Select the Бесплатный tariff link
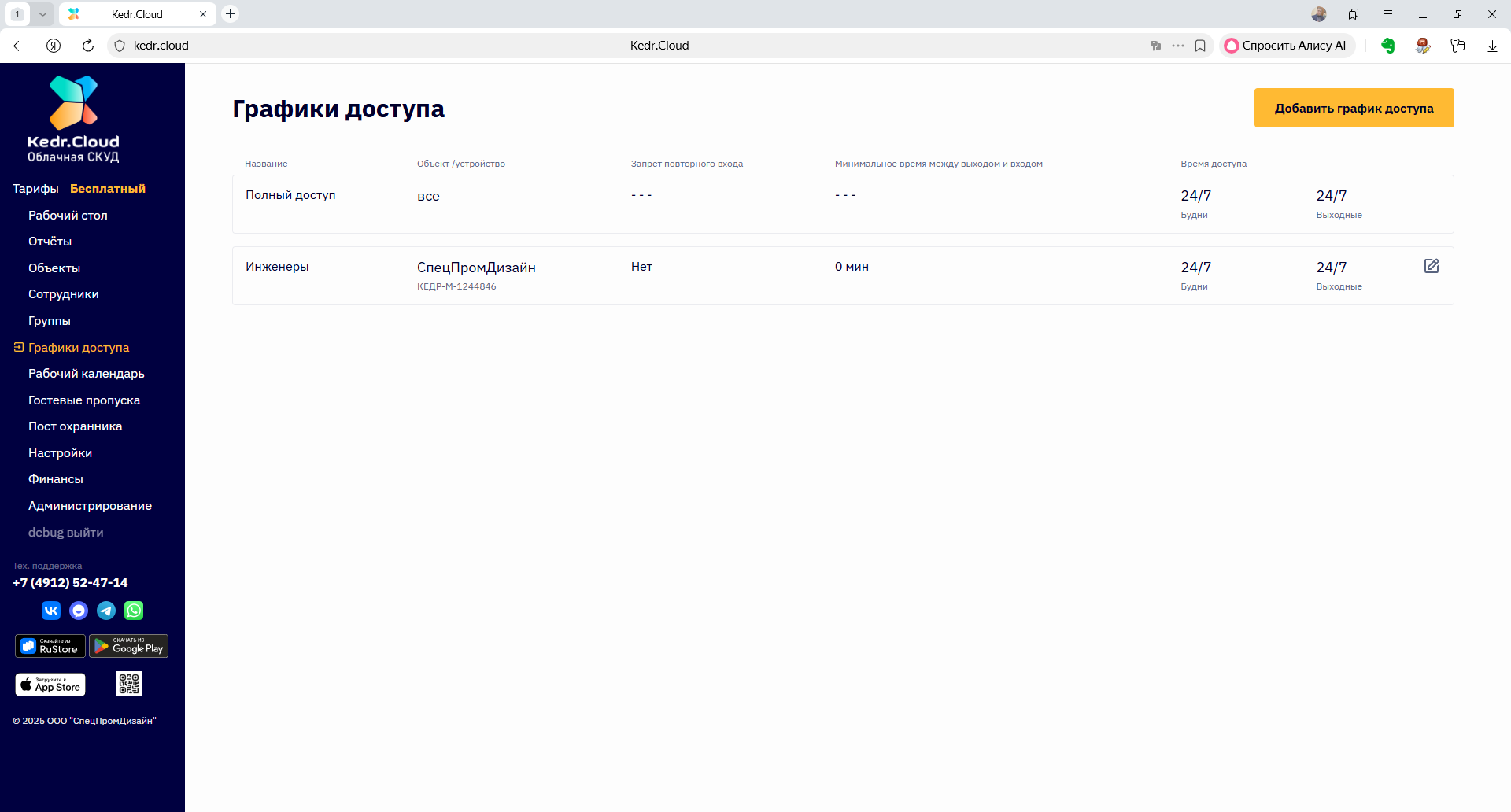1511x812 pixels. [x=108, y=189]
